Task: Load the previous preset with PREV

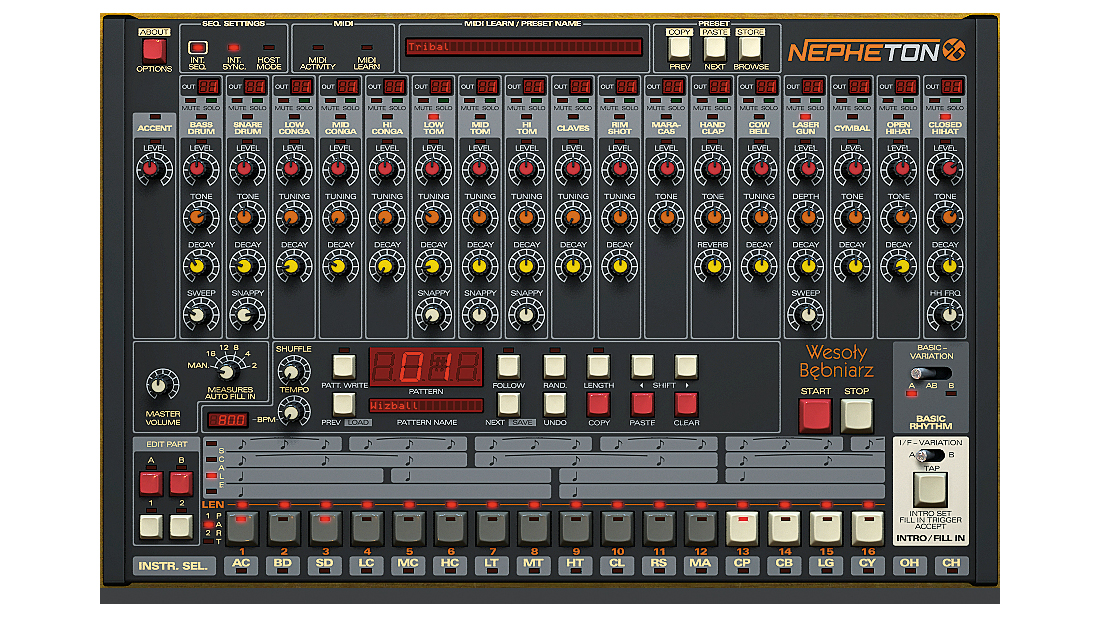Action: 679,48
